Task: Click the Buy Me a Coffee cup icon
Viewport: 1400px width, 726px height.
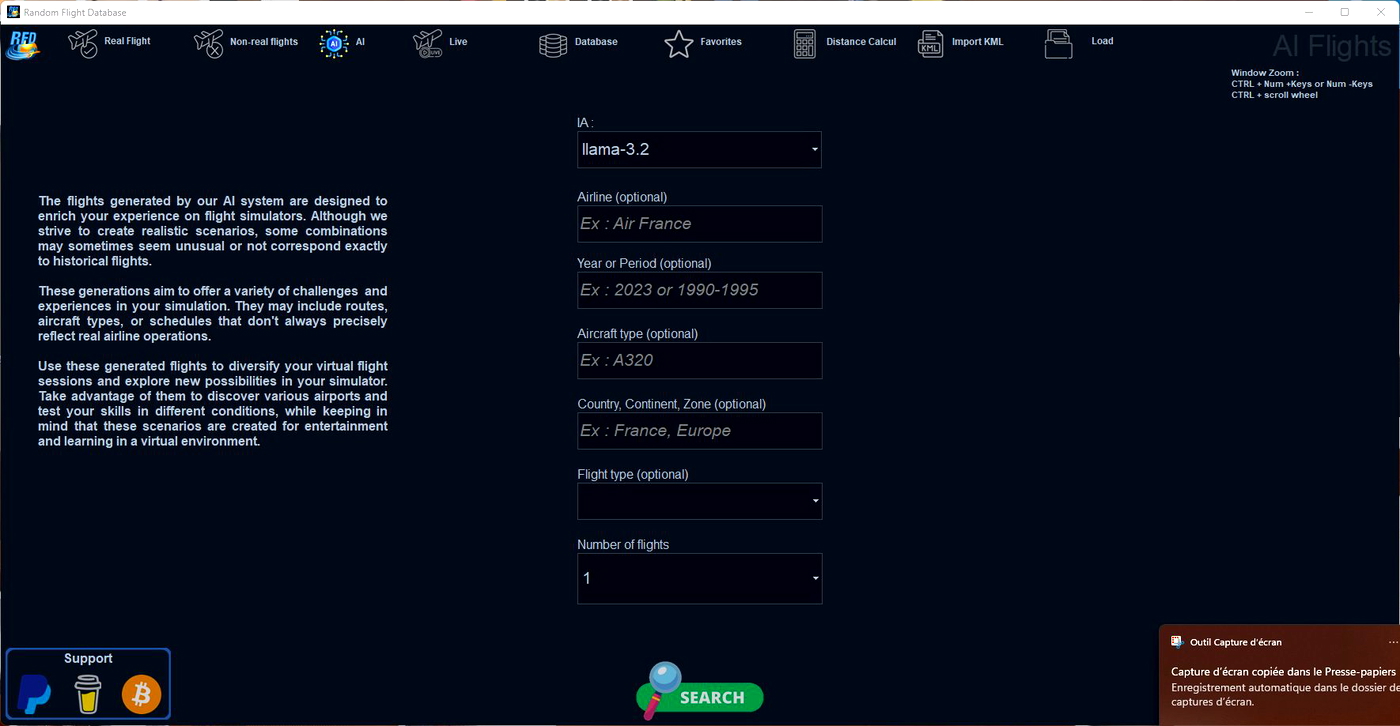Action: (88, 694)
